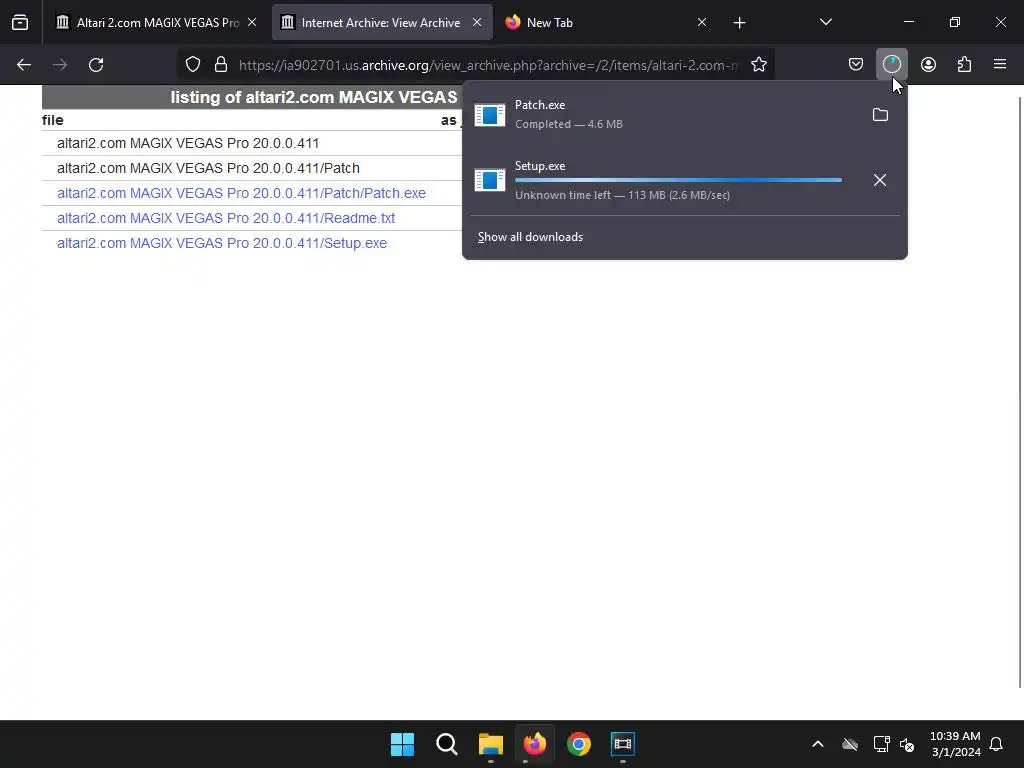Close the New Tab tab
This screenshot has height=768, width=1024.
coord(701,22)
